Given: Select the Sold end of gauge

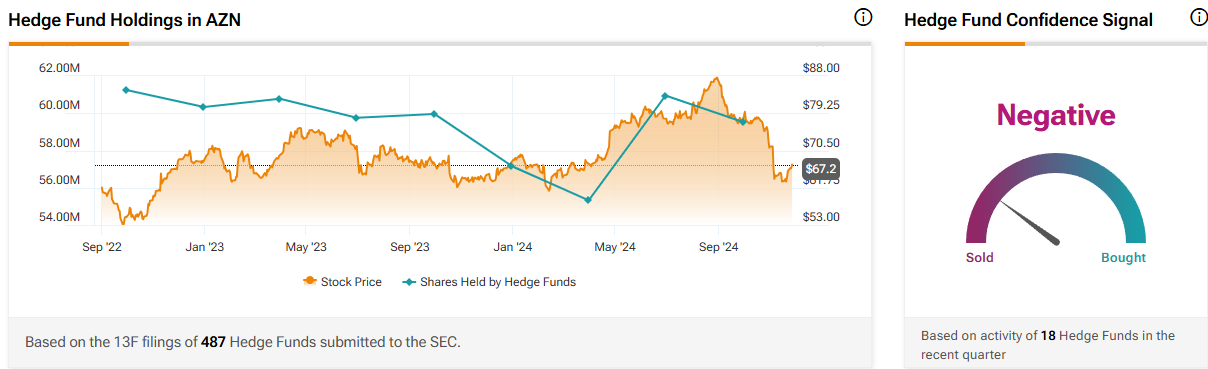Looking at the screenshot, I should (x=979, y=258).
